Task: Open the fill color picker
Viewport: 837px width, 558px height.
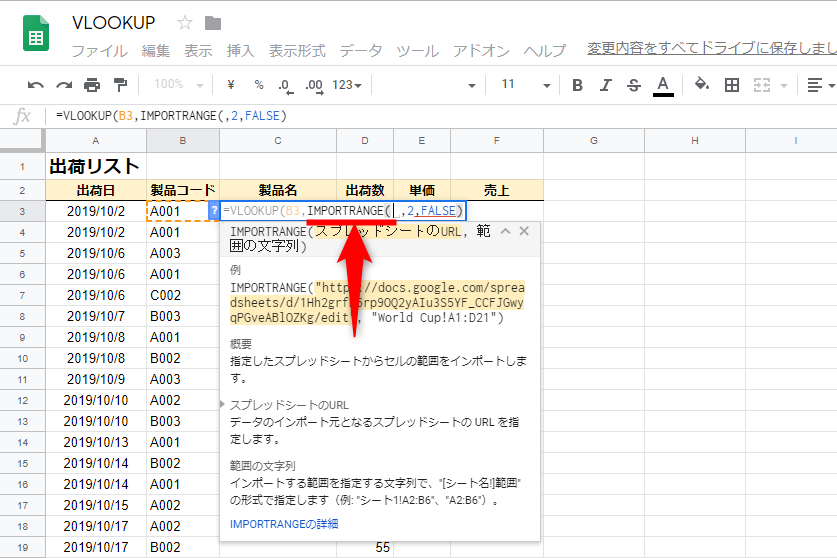Action: pyautogui.click(x=701, y=84)
